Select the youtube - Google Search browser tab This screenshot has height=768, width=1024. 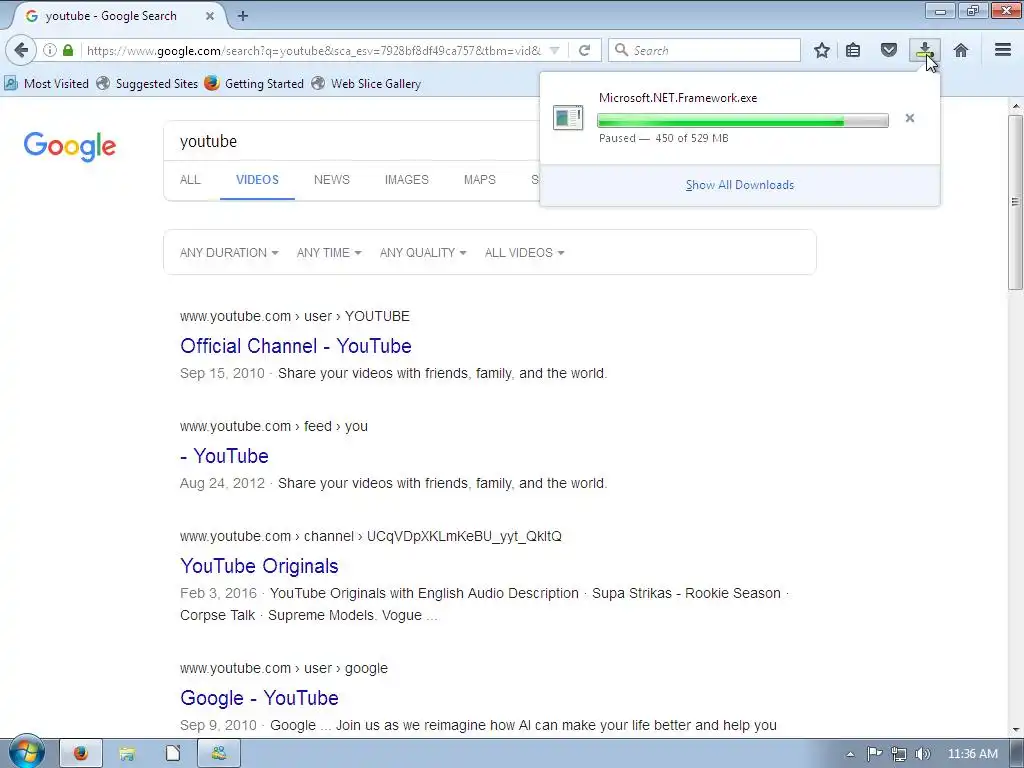click(118, 16)
